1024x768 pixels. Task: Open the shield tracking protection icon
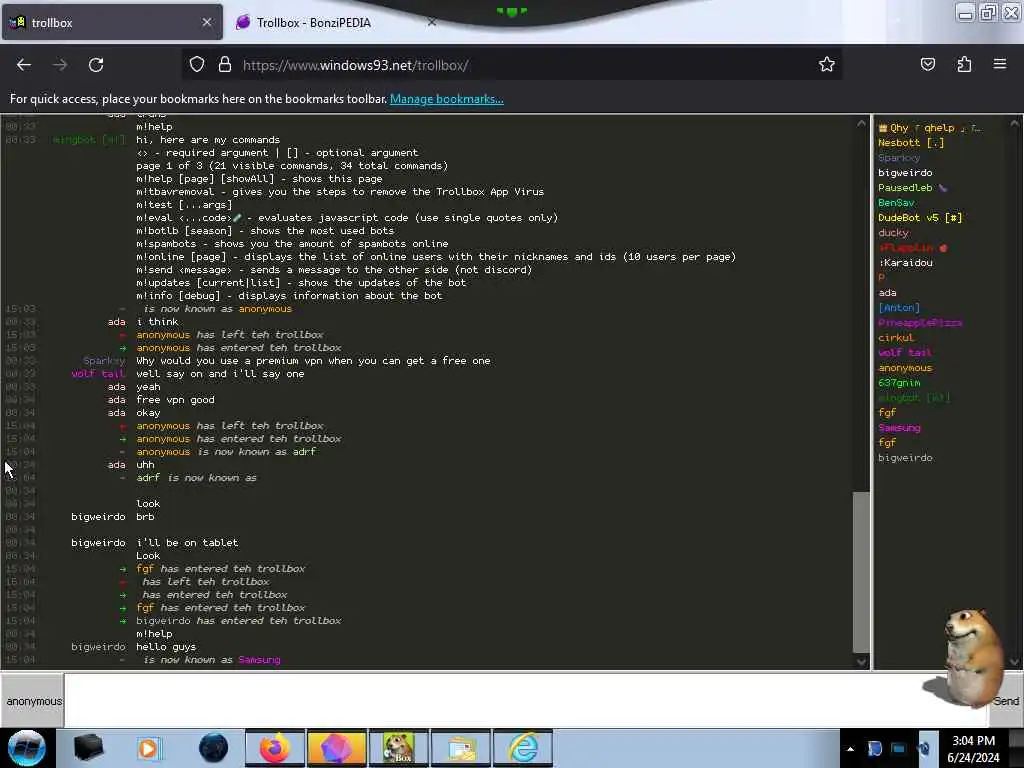point(197,65)
